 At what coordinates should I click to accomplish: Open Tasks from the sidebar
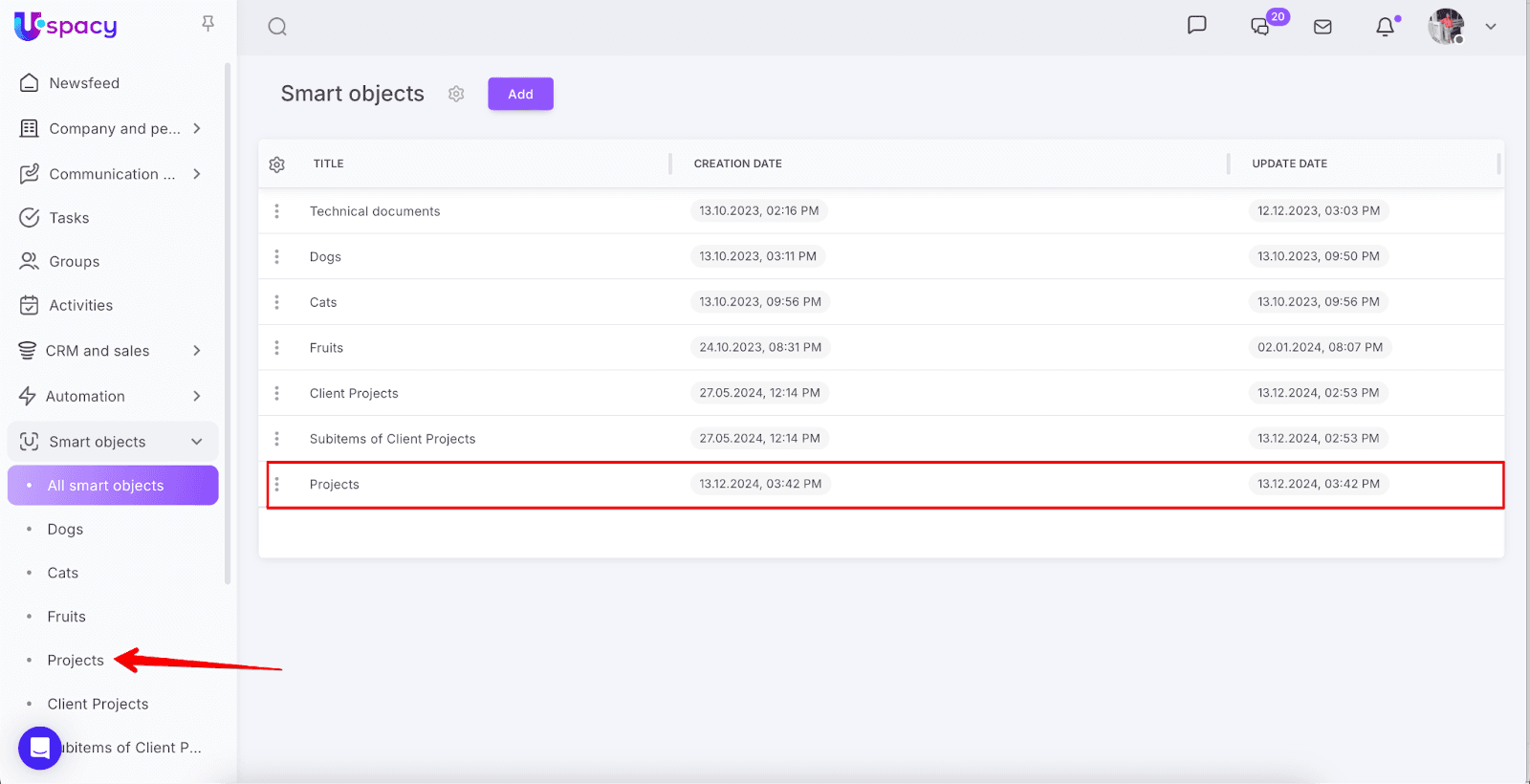(69, 218)
